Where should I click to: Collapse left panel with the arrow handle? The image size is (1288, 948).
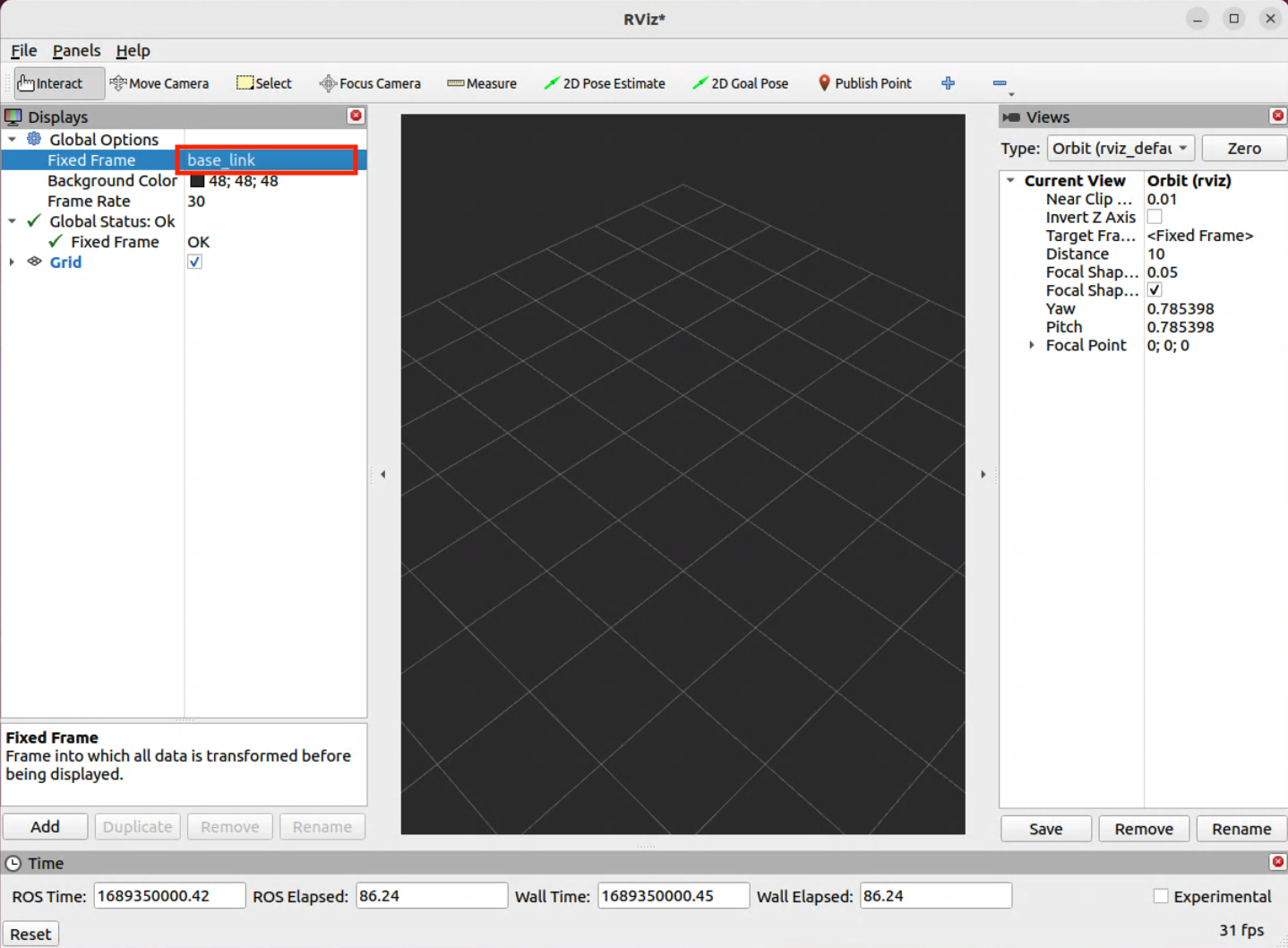(382, 474)
